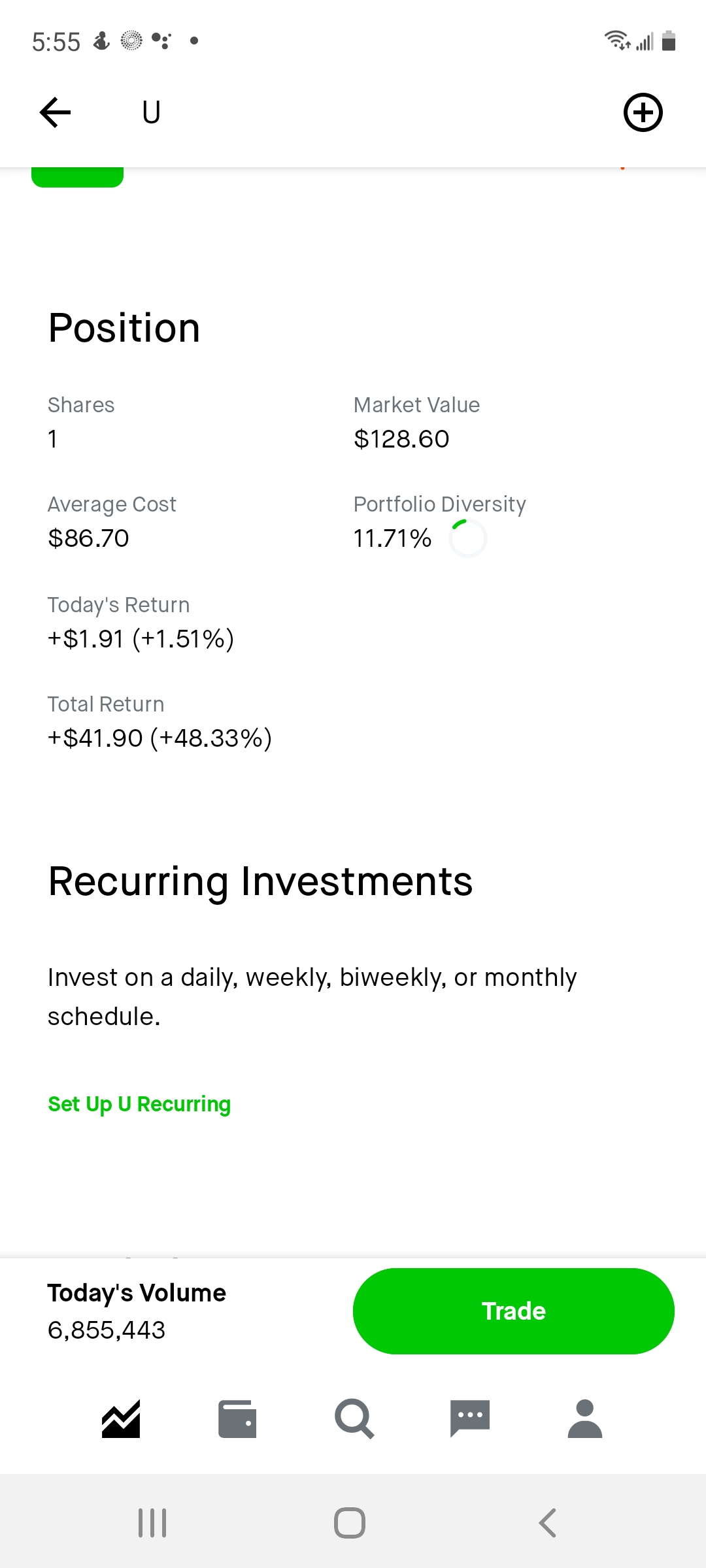Open the account profile tab
706x1568 pixels.
pyautogui.click(x=585, y=1418)
